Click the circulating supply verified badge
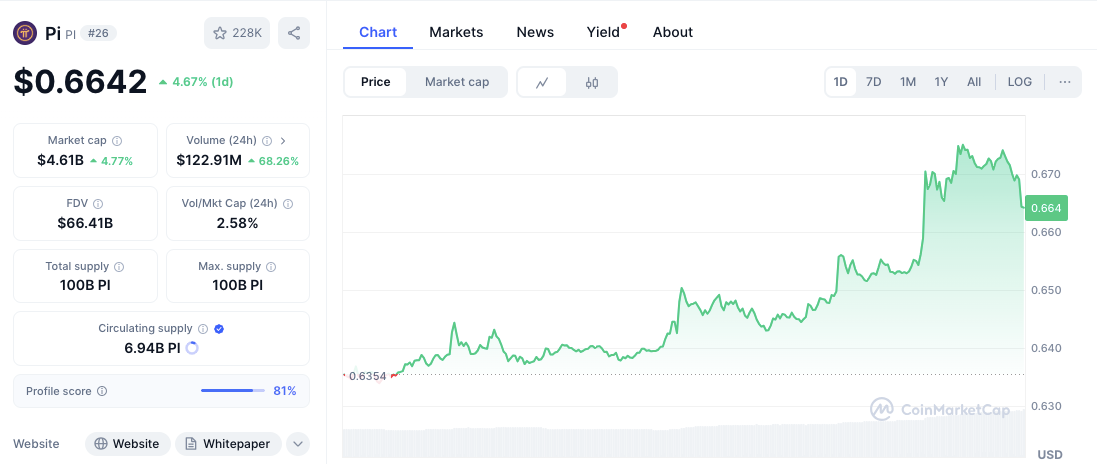The width and height of the screenshot is (1097, 464). pos(219,328)
